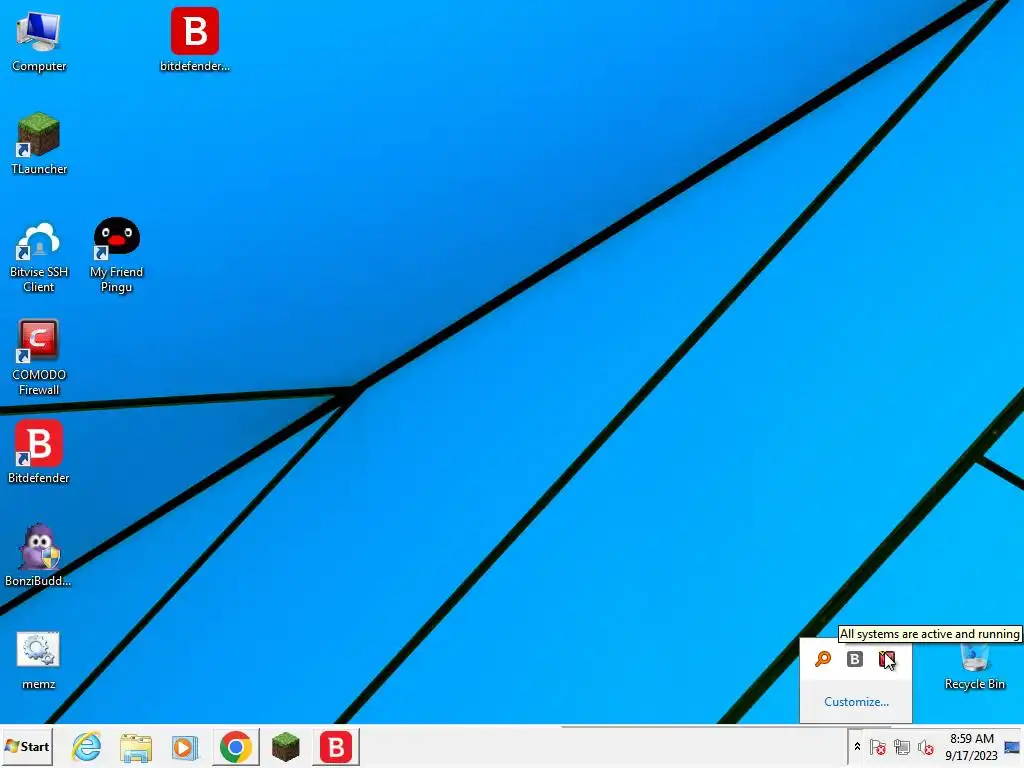
Task: Select the memz file on the desktop
Action: (39, 660)
